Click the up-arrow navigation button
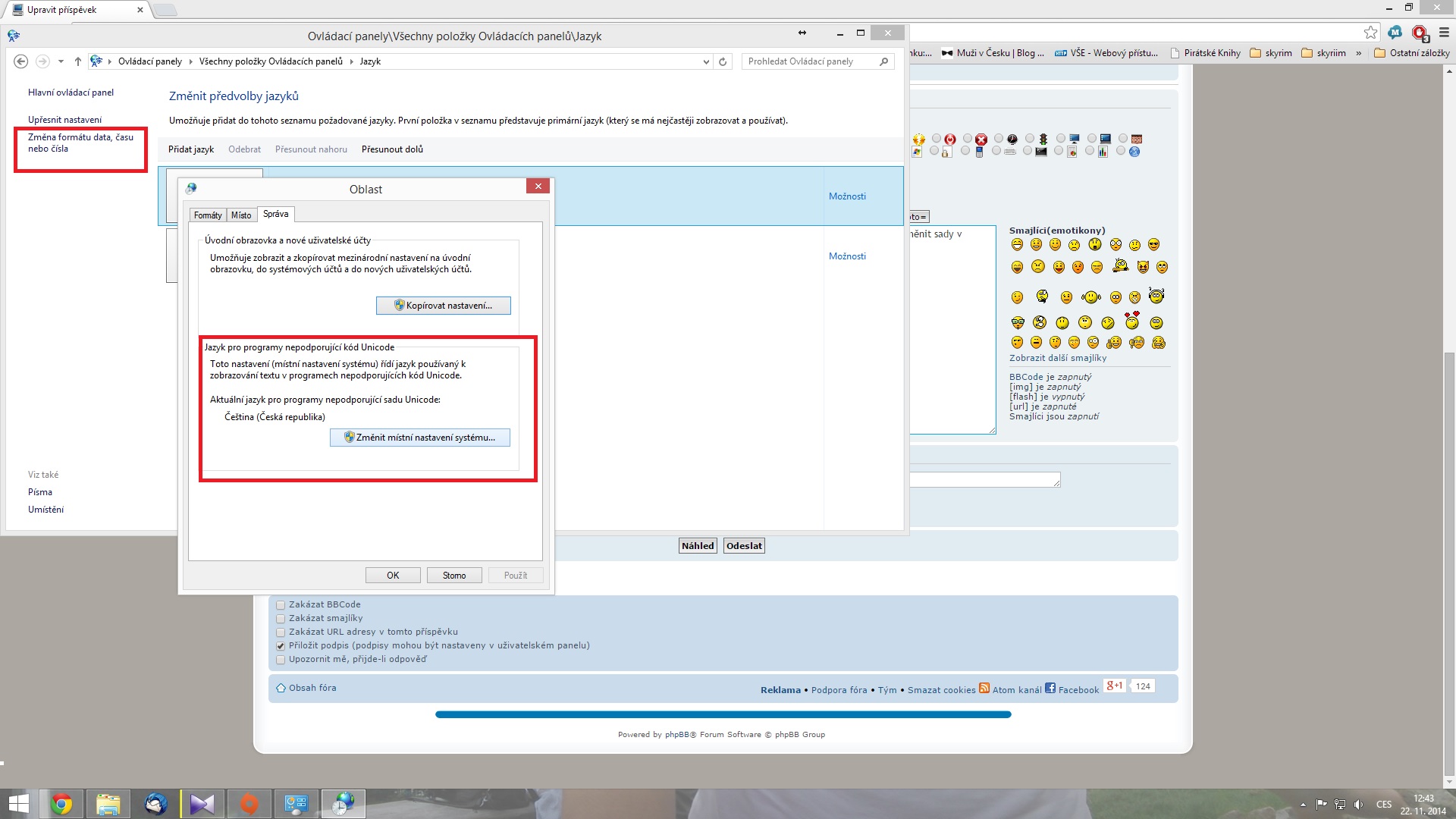 [78, 61]
